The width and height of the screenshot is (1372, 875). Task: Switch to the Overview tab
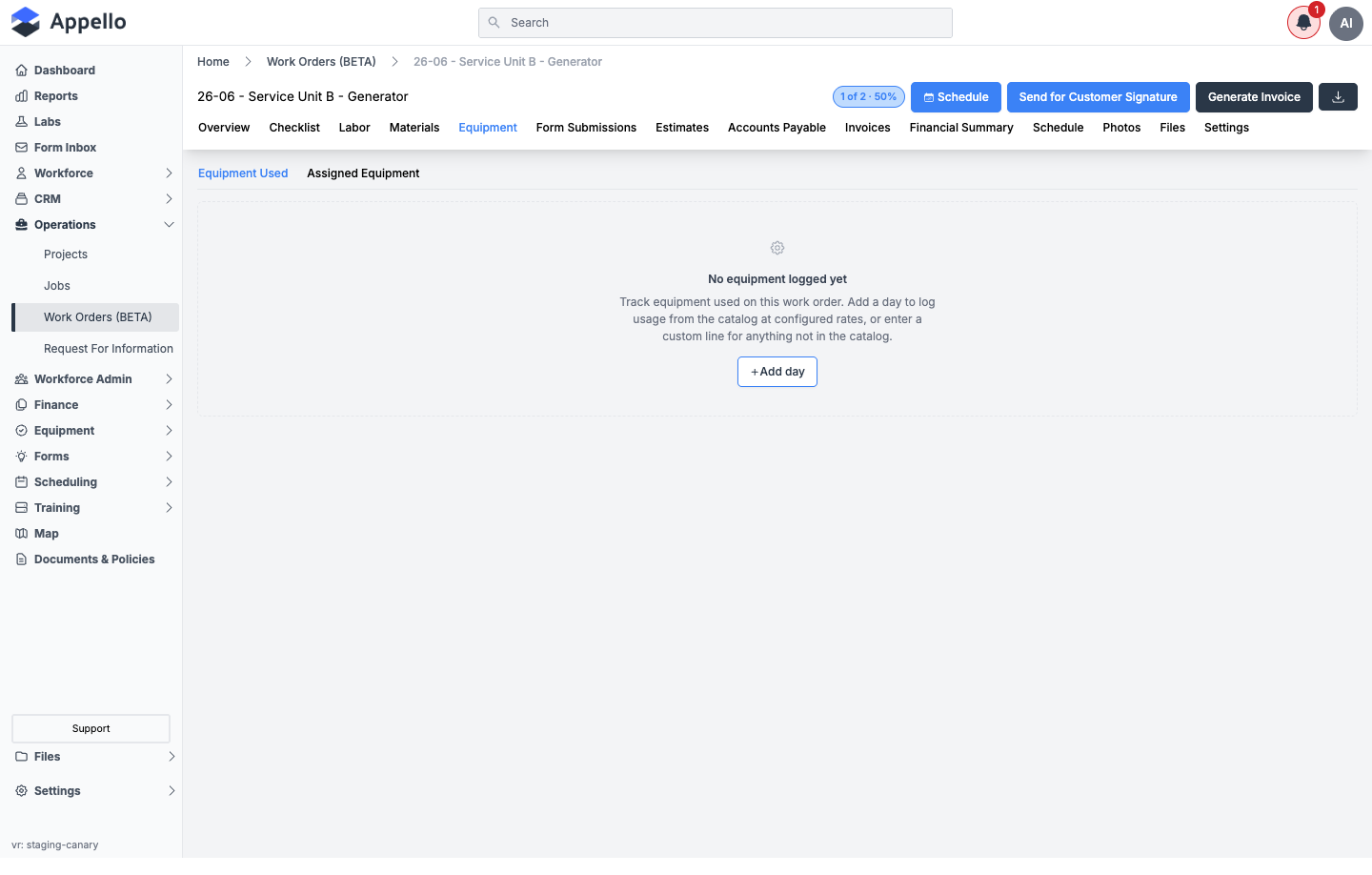[224, 128]
